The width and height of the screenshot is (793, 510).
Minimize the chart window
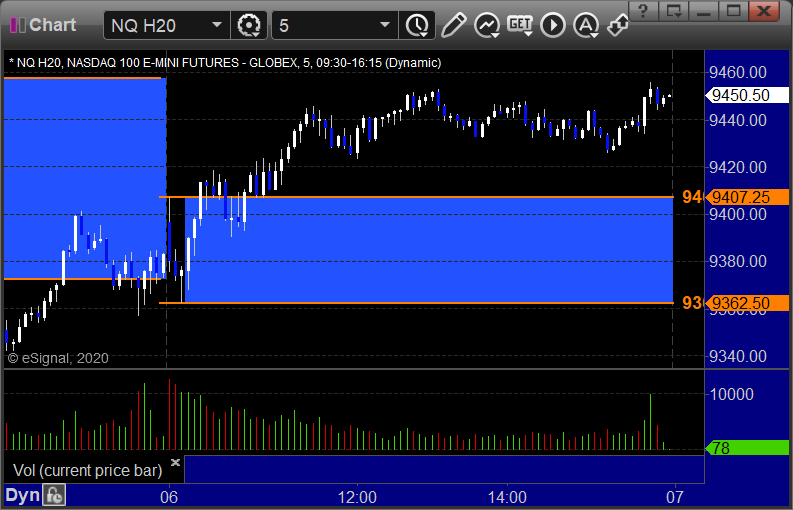(703, 10)
